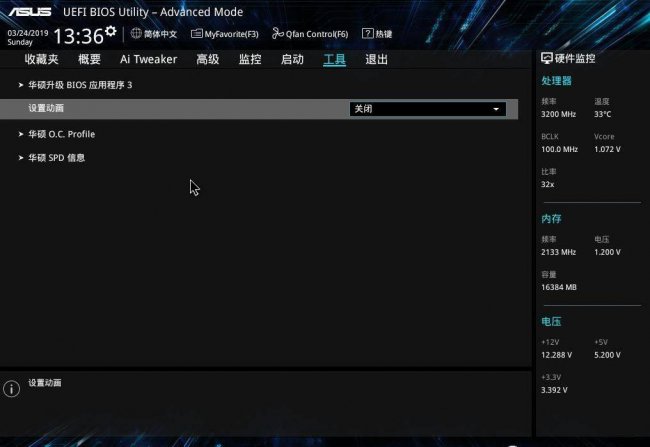Click the 2133 MHz memory frequency

click(558, 252)
